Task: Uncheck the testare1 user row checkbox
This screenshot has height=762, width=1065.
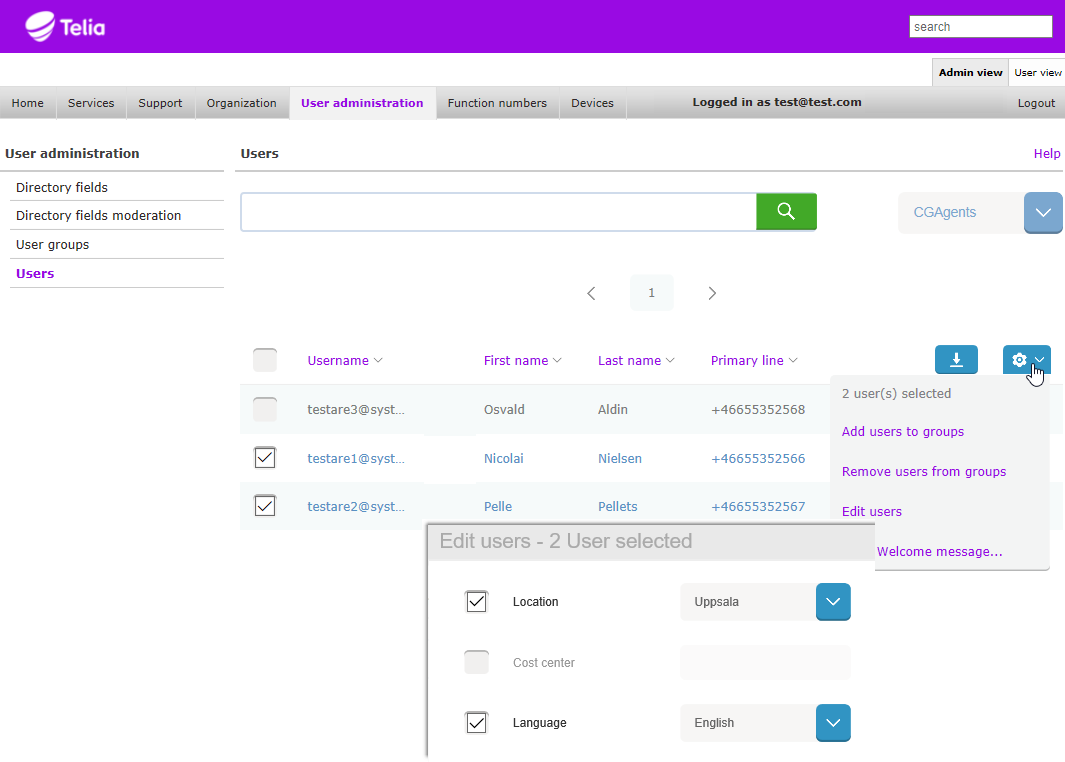Action: 265,458
